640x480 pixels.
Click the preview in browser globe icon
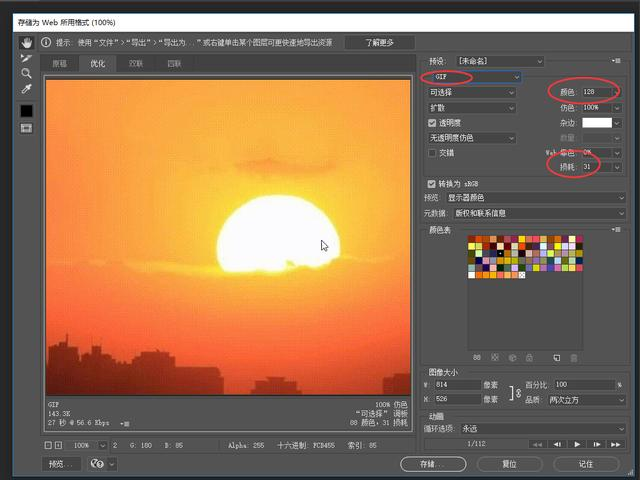(97, 464)
